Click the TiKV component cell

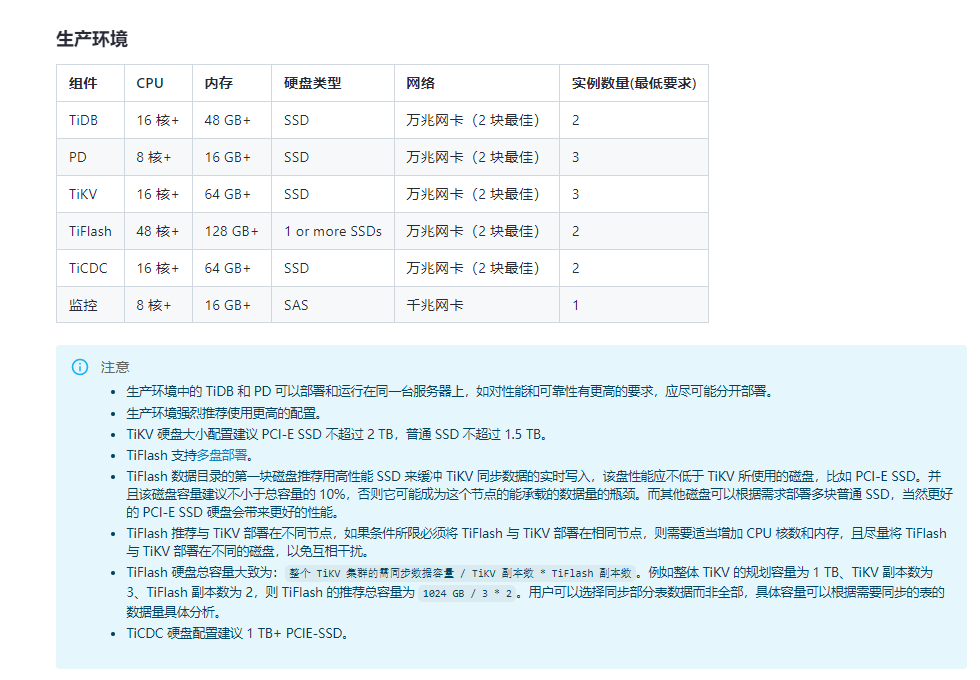91,194
